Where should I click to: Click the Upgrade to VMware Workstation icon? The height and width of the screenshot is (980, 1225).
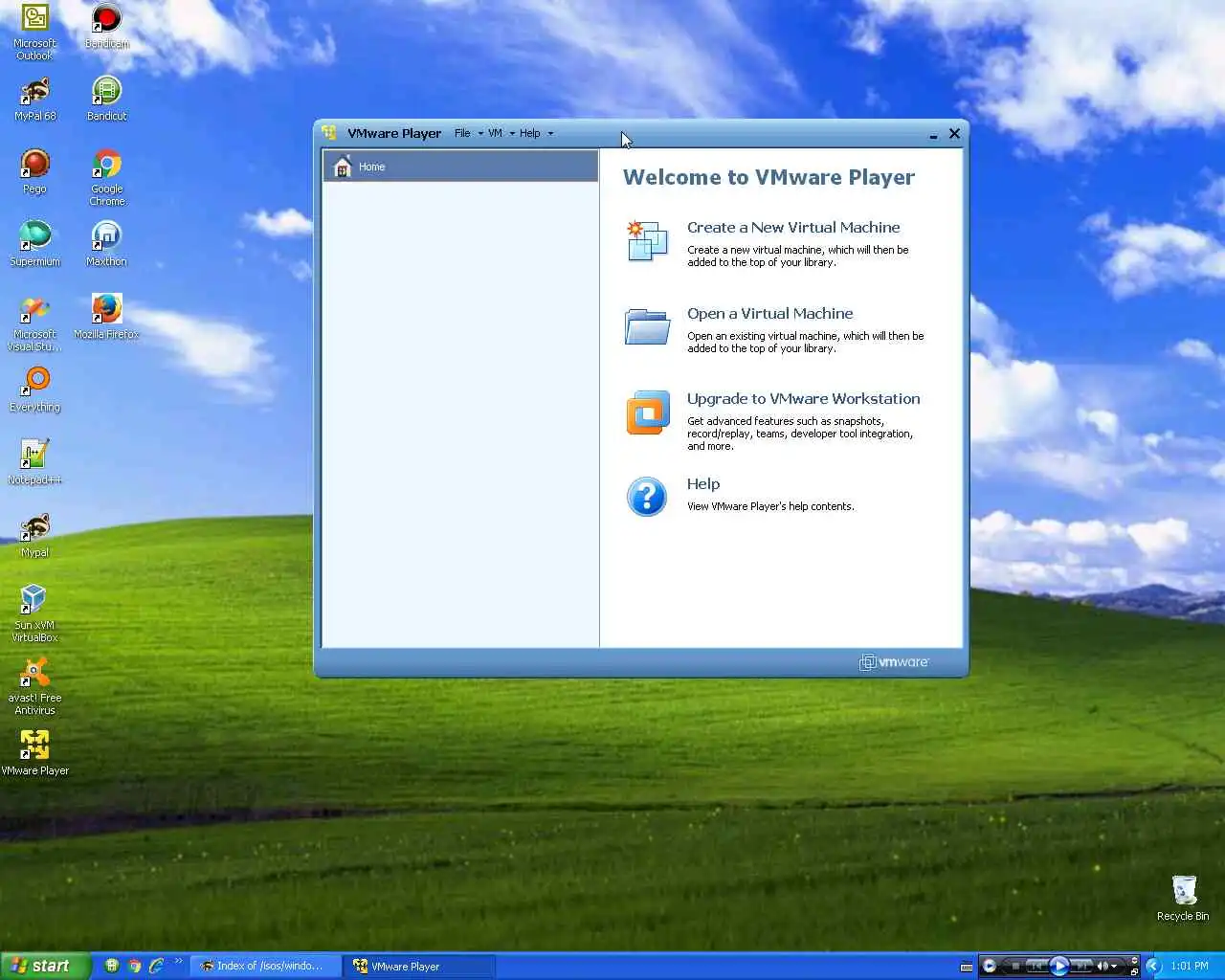648,412
